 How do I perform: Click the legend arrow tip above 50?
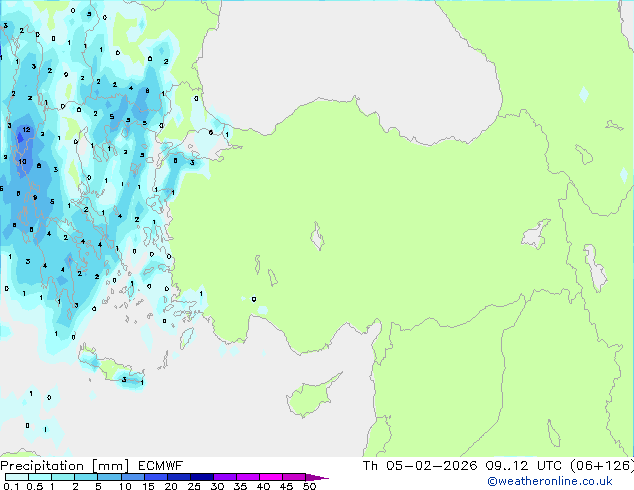[x=317, y=477]
